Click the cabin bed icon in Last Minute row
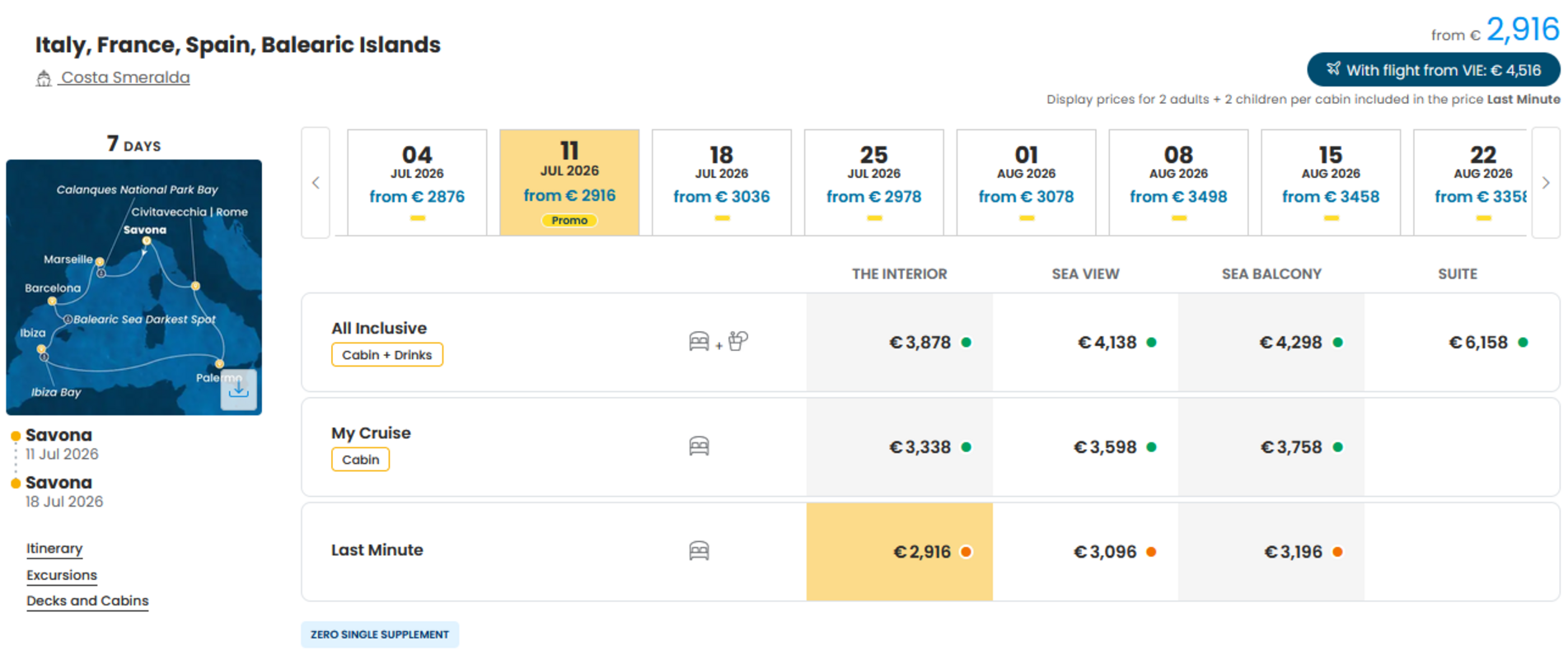1568x659 pixels. point(699,551)
